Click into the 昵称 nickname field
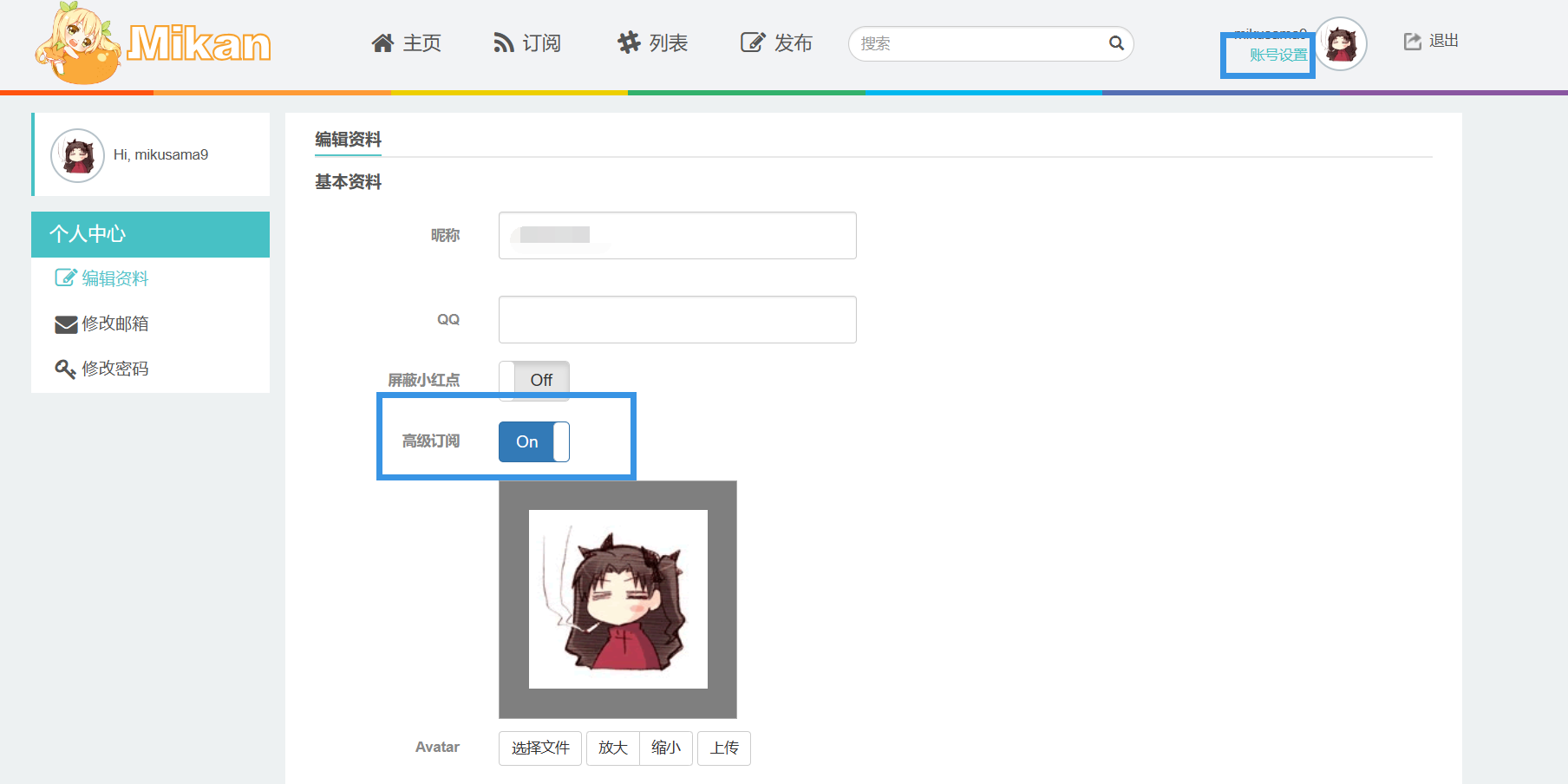1568x784 pixels. pos(676,235)
